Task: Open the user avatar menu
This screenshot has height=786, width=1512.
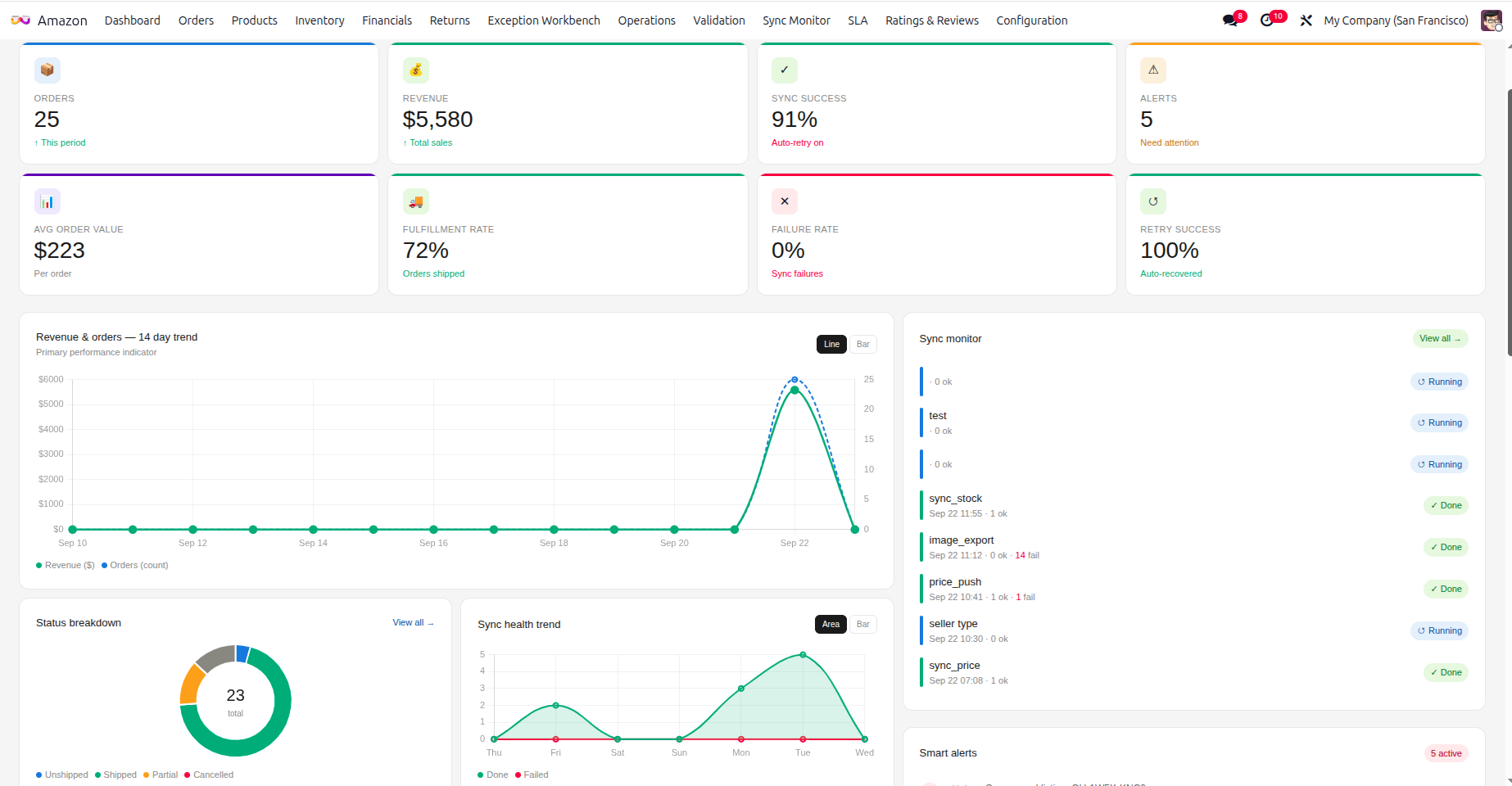Action: click(1492, 20)
